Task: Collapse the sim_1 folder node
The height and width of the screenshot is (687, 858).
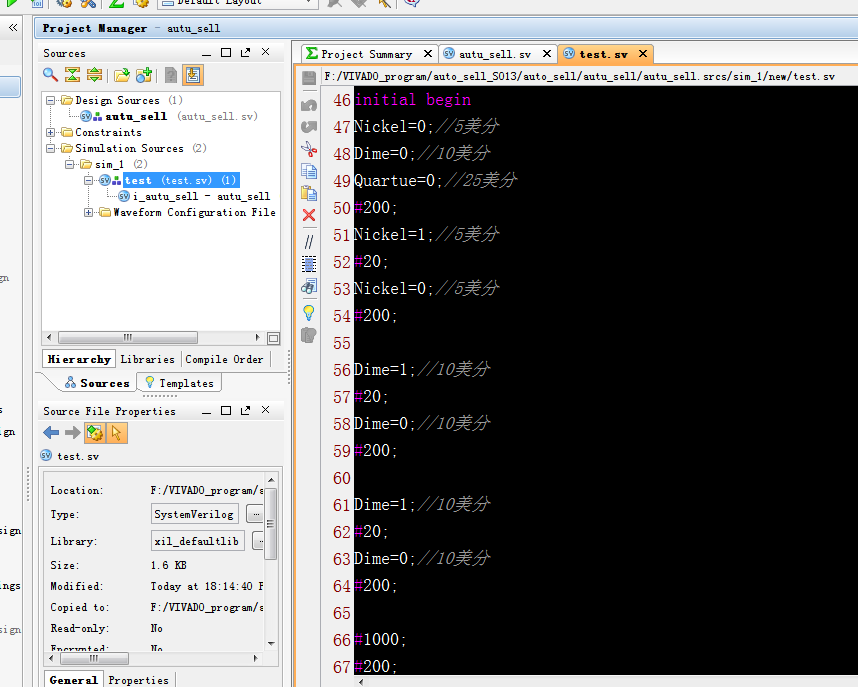Action: click(x=69, y=164)
